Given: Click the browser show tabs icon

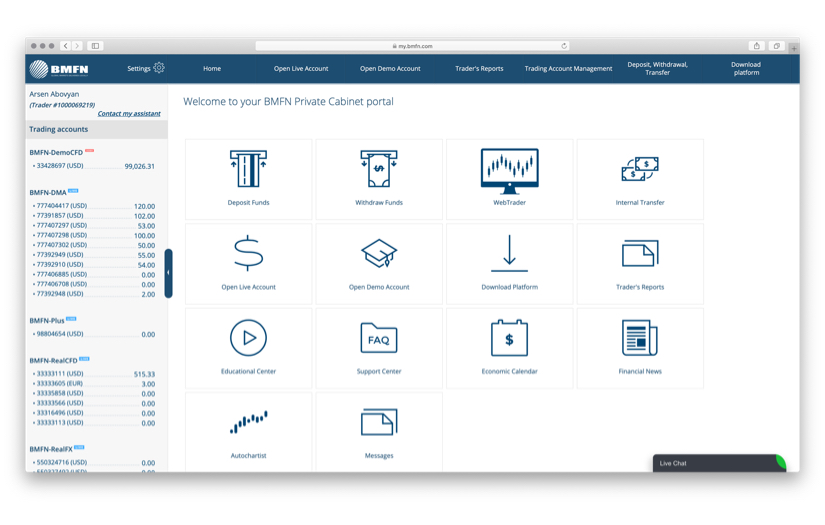Looking at the screenshot, I should [x=777, y=46].
